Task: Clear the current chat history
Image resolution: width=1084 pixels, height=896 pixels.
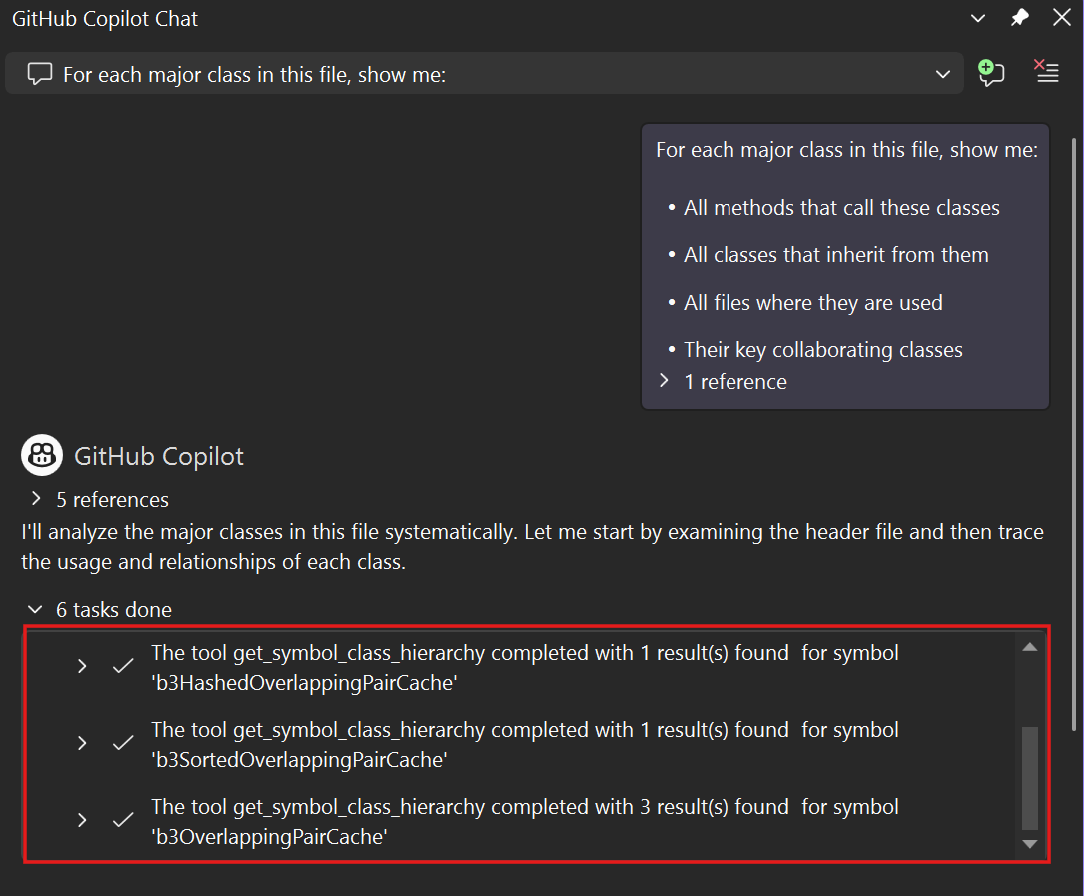Action: coord(1046,72)
